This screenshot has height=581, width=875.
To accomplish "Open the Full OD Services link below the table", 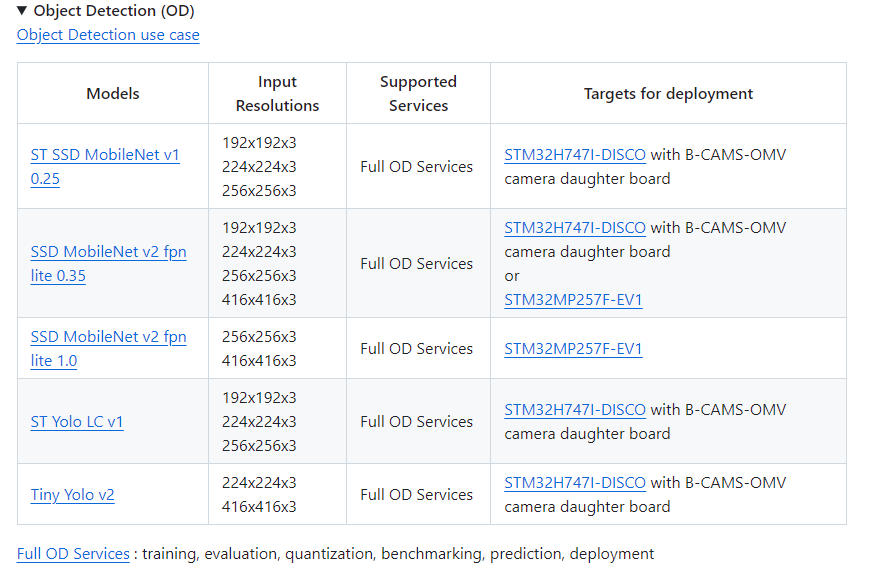I will tap(73, 554).
